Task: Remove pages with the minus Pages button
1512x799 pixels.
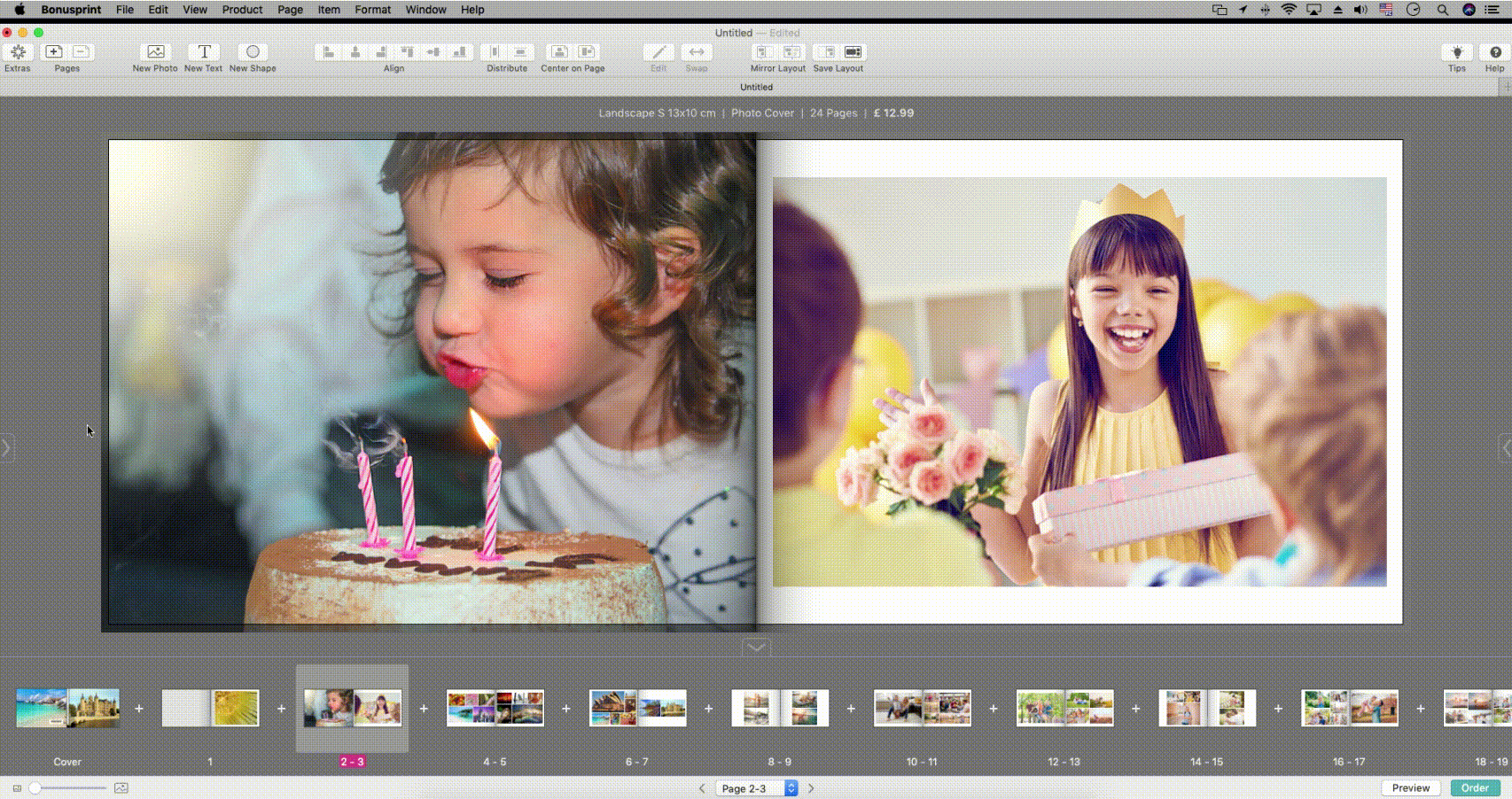Action: click(82, 52)
